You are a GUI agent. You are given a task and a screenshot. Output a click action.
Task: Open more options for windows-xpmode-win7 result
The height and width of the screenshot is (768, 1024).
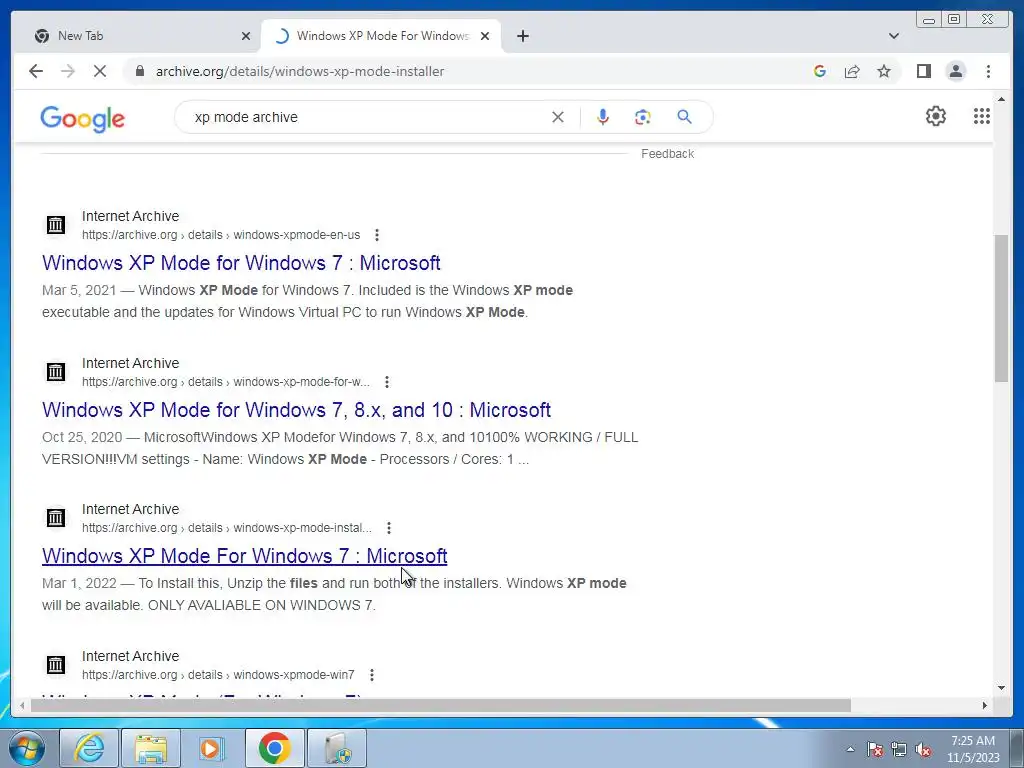pyautogui.click(x=371, y=675)
